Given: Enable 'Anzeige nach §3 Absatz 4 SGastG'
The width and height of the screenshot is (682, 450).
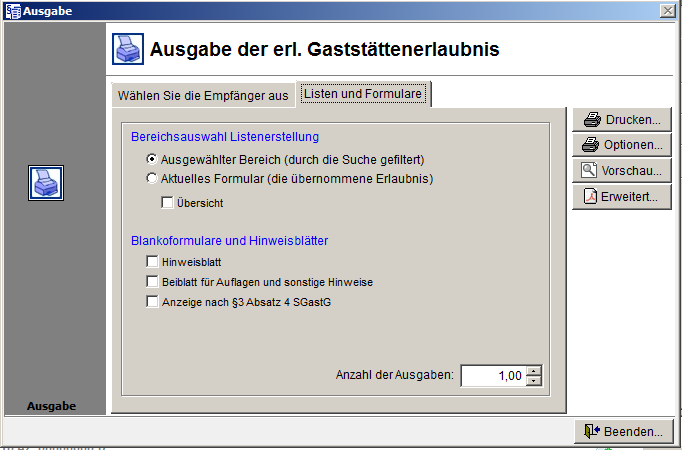Looking at the screenshot, I should pos(153,301).
